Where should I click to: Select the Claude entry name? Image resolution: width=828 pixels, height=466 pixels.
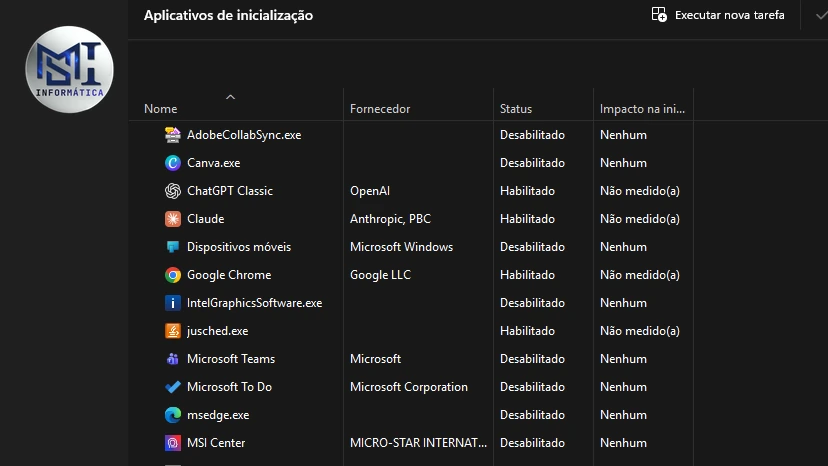[x=205, y=219]
